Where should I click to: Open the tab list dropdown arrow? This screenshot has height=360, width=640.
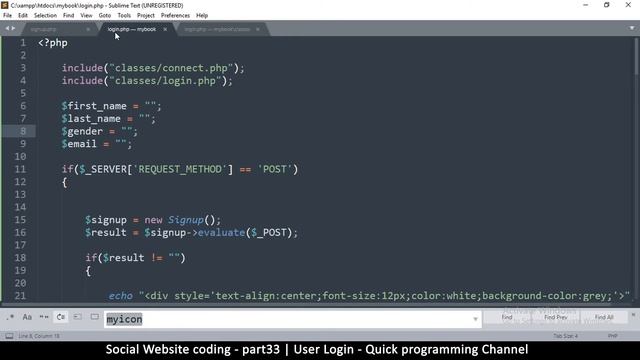pyautogui.click(x=632, y=28)
